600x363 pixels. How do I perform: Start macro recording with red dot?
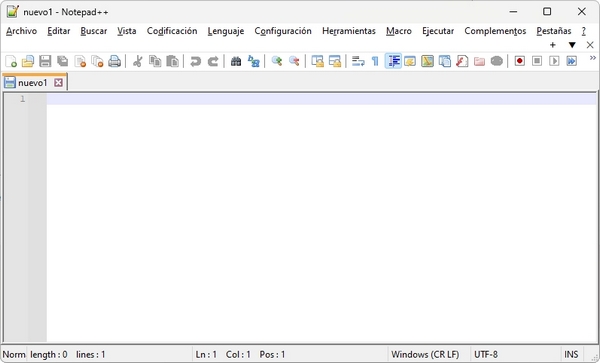tap(519, 61)
